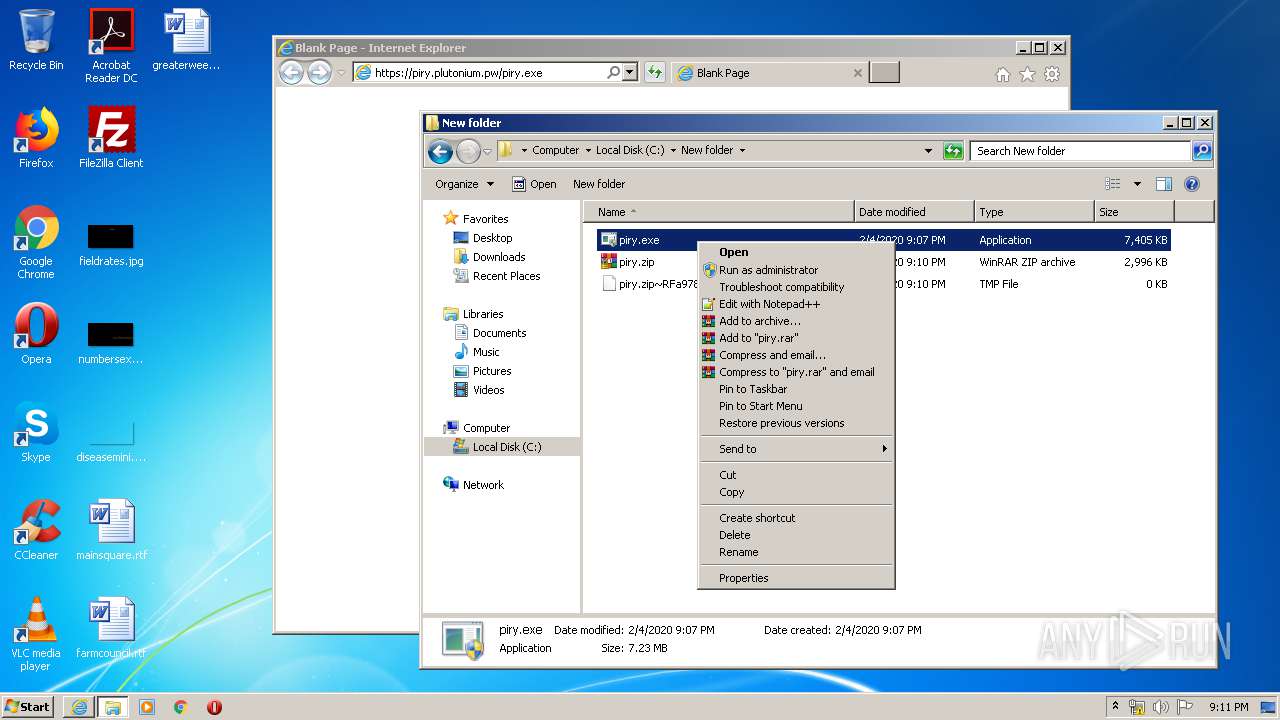Image resolution: width=1280 pixels, height=720 pixels.
Task: Expand change view options arrow
Action: click(1137, 184)
